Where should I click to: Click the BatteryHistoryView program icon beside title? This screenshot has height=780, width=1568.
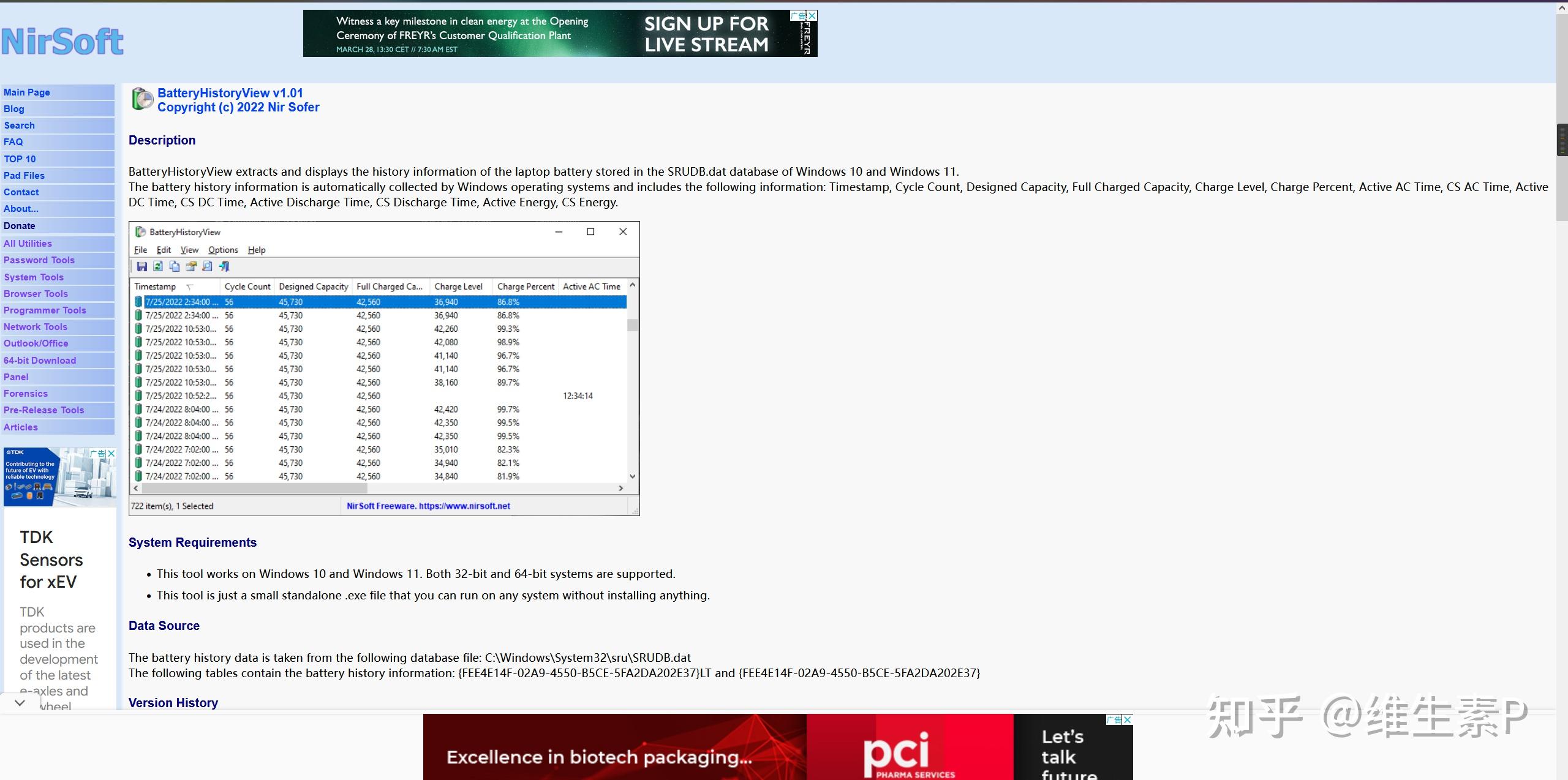142,99
